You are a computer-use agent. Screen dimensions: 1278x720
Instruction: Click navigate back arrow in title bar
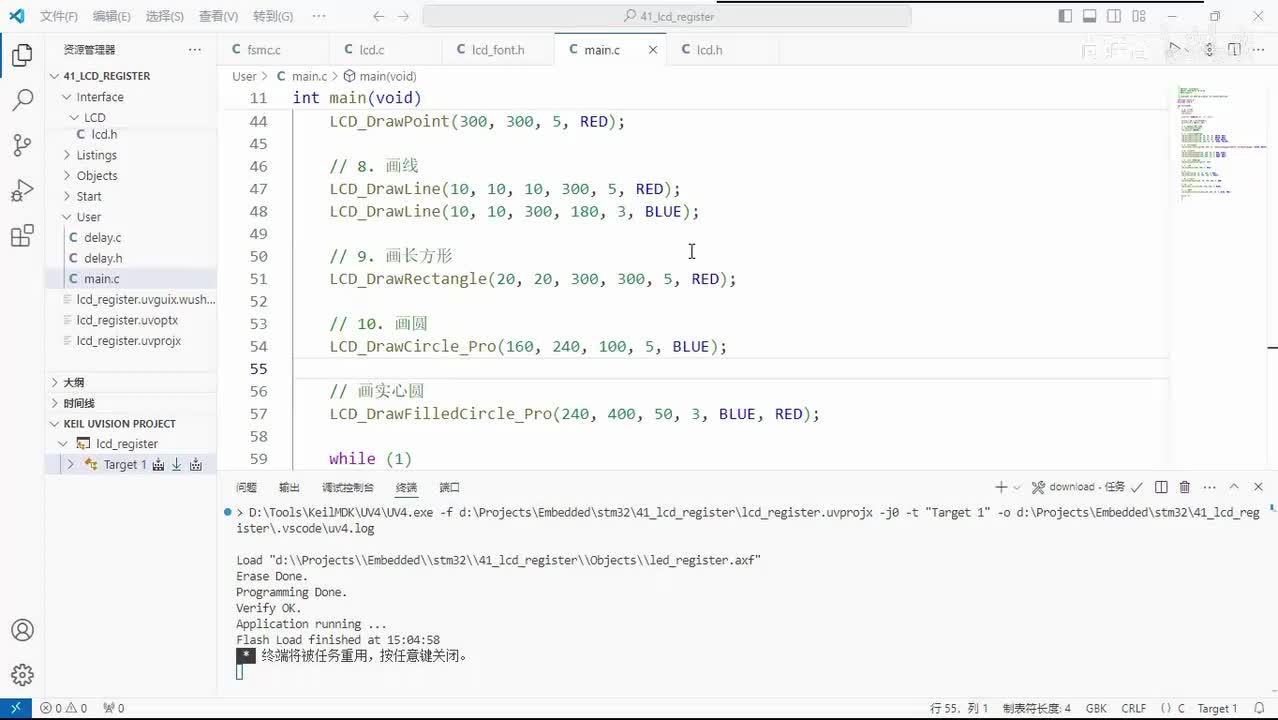[x=378, y=16]
